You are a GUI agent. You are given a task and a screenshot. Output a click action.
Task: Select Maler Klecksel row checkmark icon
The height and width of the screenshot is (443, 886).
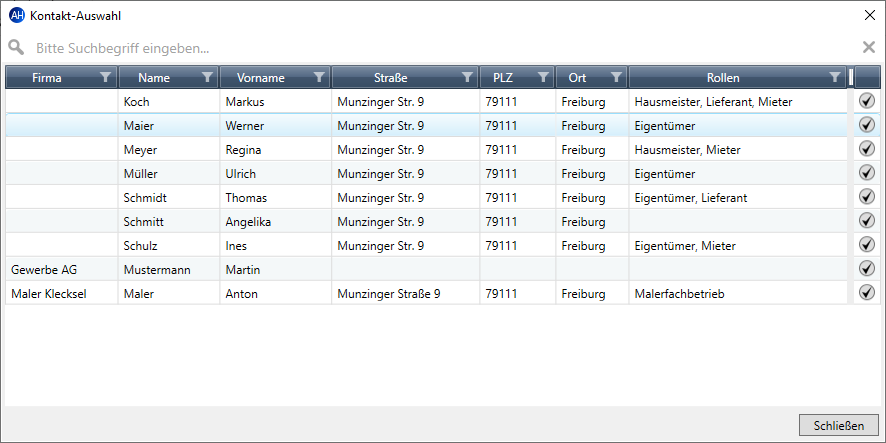[866, 293]
